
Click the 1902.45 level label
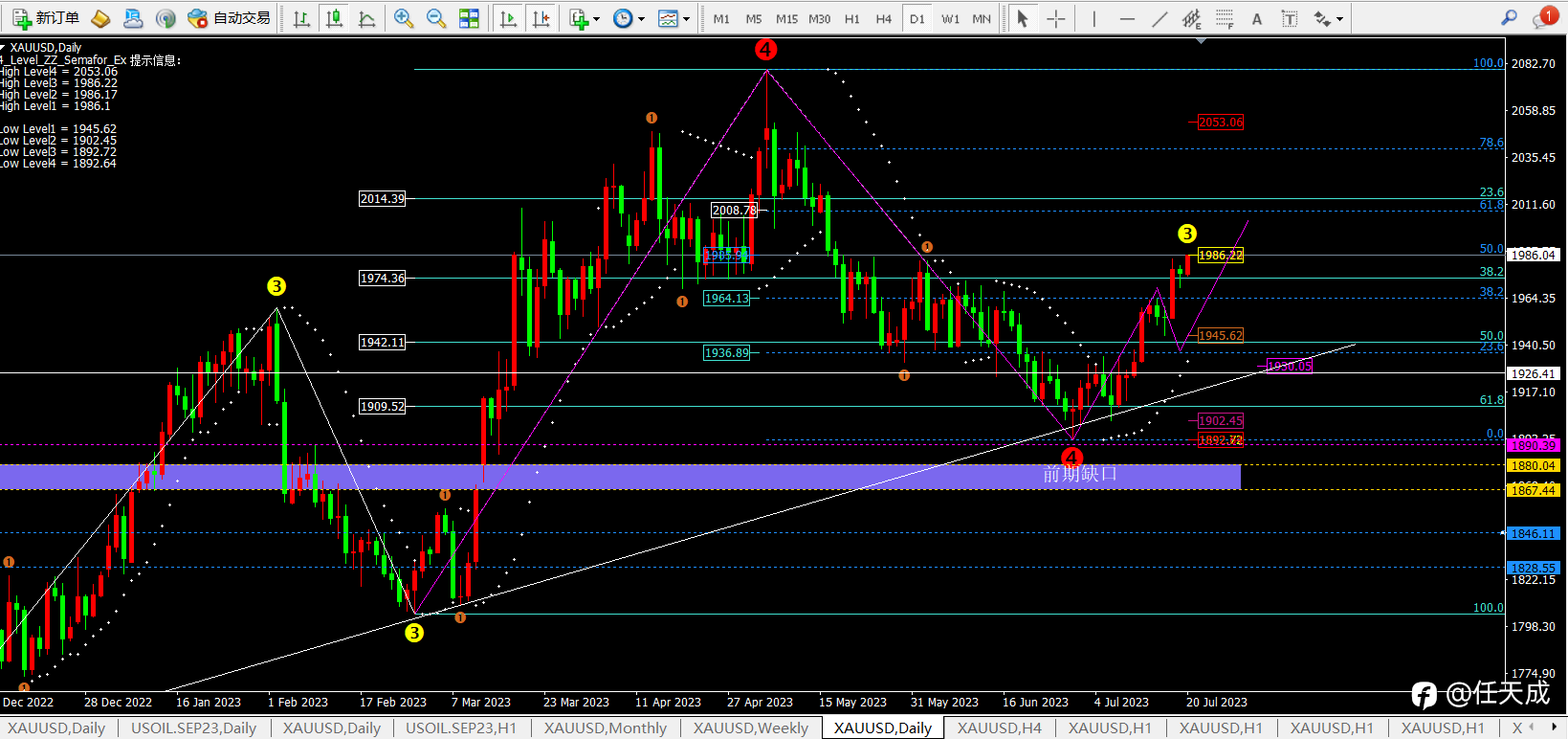(1221, 421)
